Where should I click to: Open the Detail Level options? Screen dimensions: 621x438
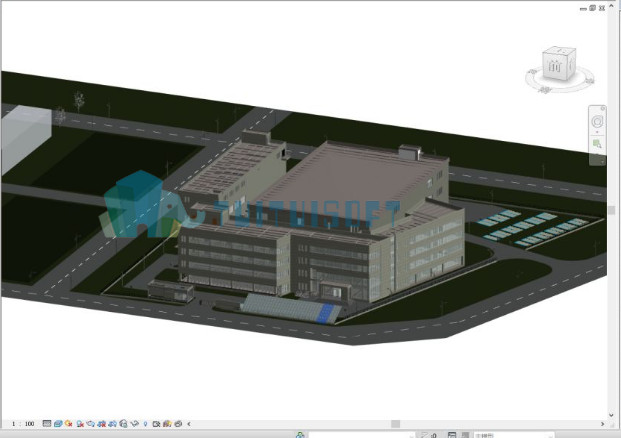pos(47,424)
